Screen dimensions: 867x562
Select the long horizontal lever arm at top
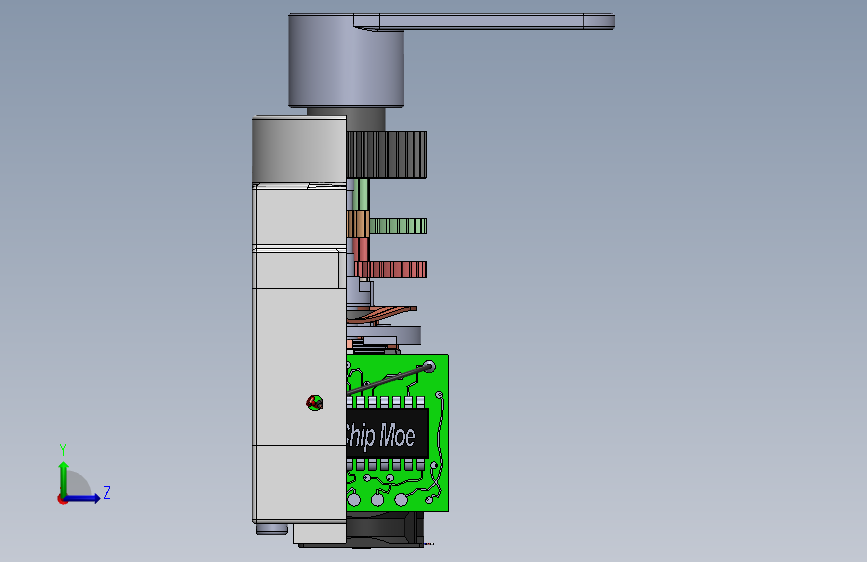click(x=484, y=22)
